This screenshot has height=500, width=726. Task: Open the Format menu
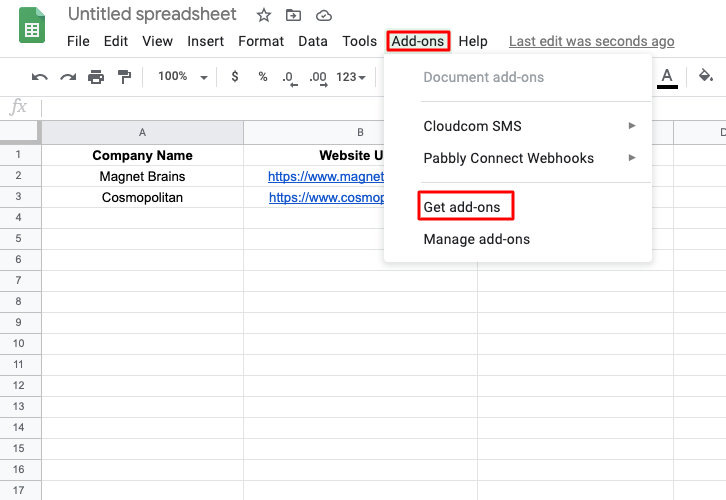[x=261, y=41]
